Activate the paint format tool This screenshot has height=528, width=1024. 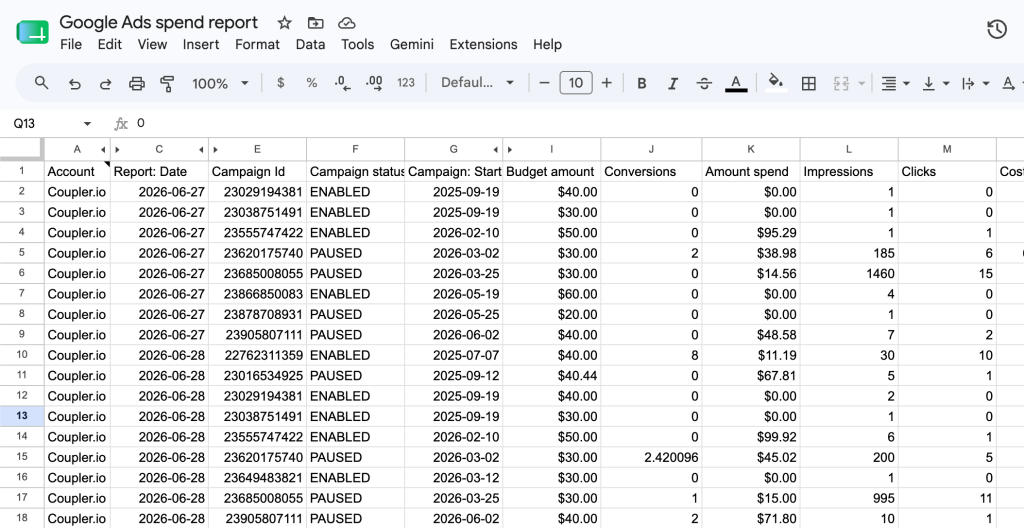point(167,83)
